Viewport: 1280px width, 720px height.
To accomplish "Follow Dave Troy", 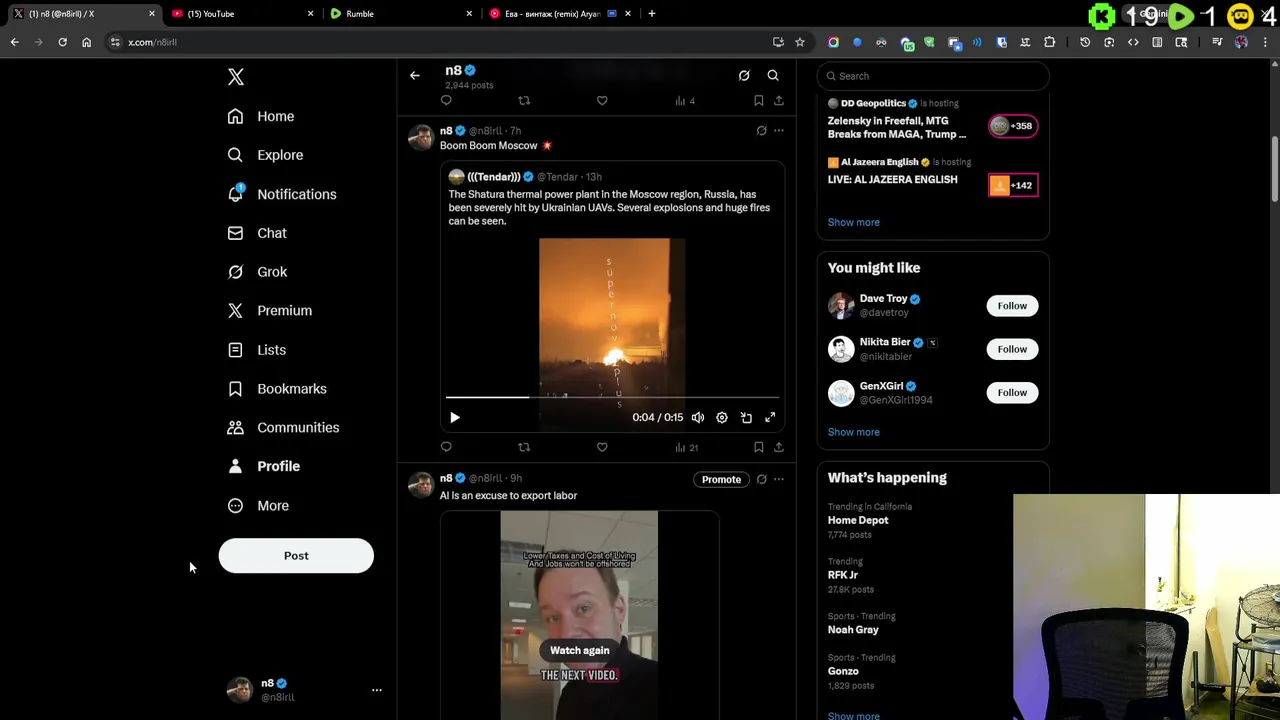I will point(1012,306).
